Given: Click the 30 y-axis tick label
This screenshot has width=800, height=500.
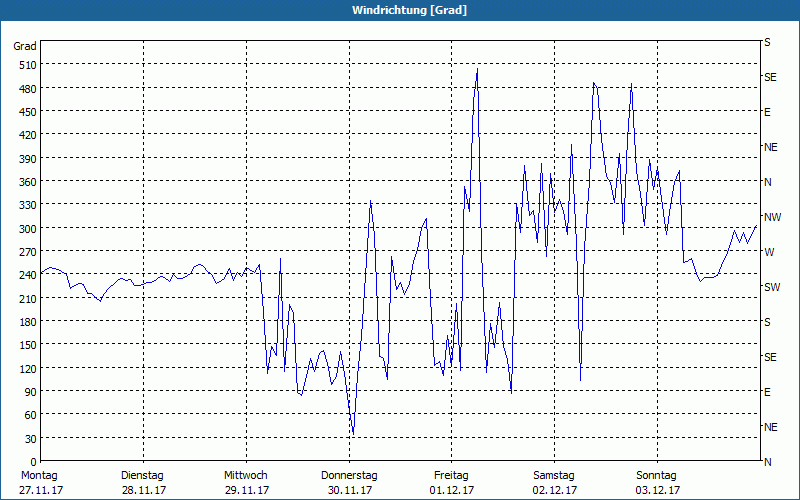Looking at the screenshot, I should tap(31, 439).
